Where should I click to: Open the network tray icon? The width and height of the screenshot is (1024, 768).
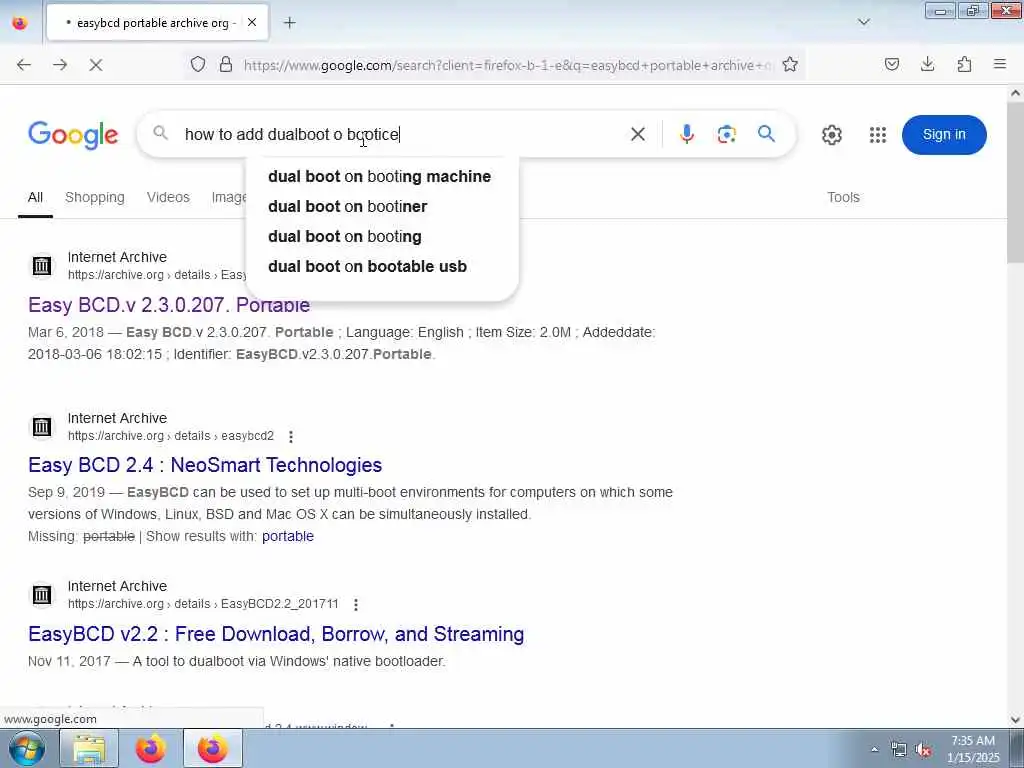pyautogui.click(x=899, y=750)
